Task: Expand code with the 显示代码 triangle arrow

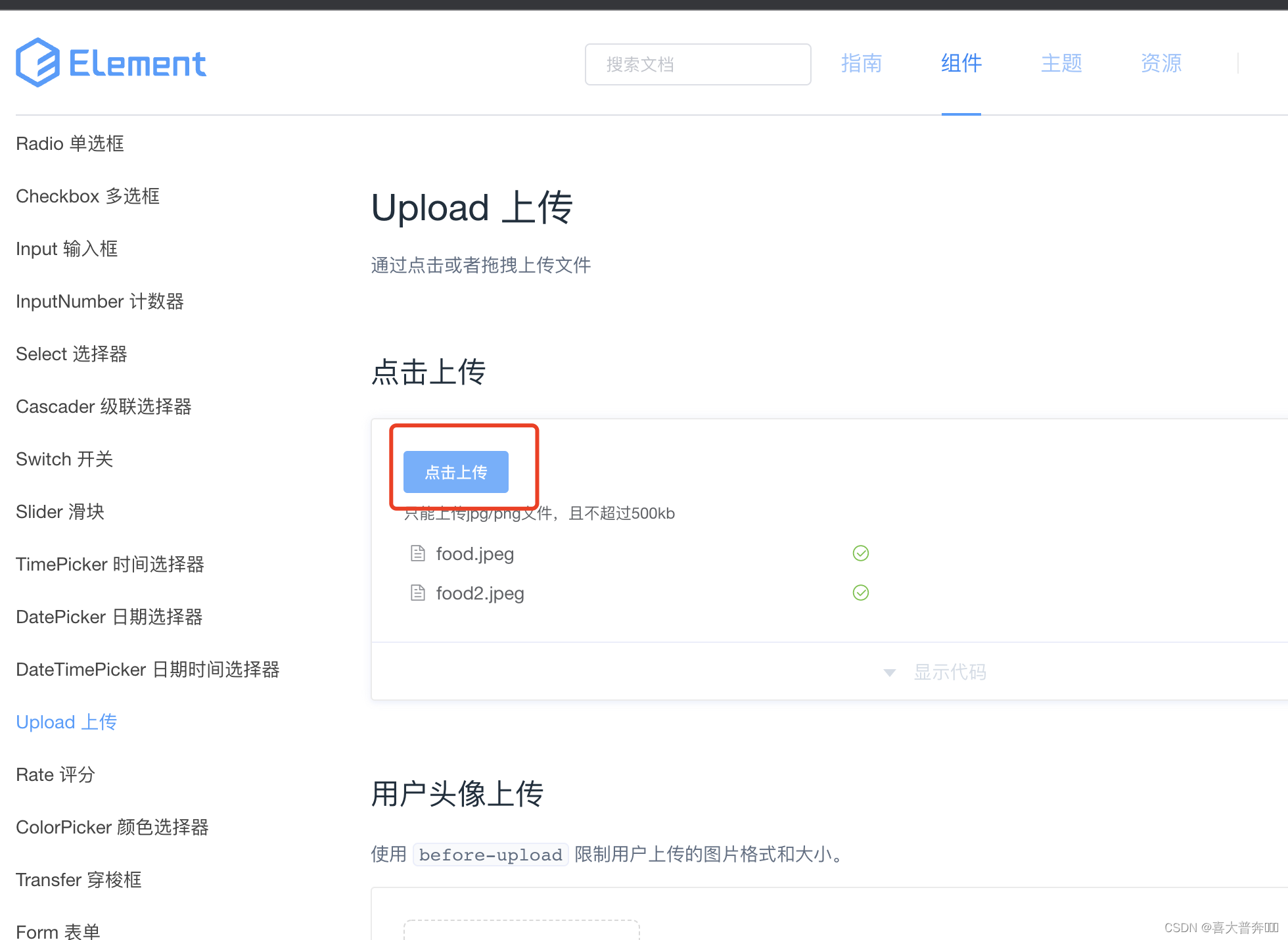Action: 890,672
